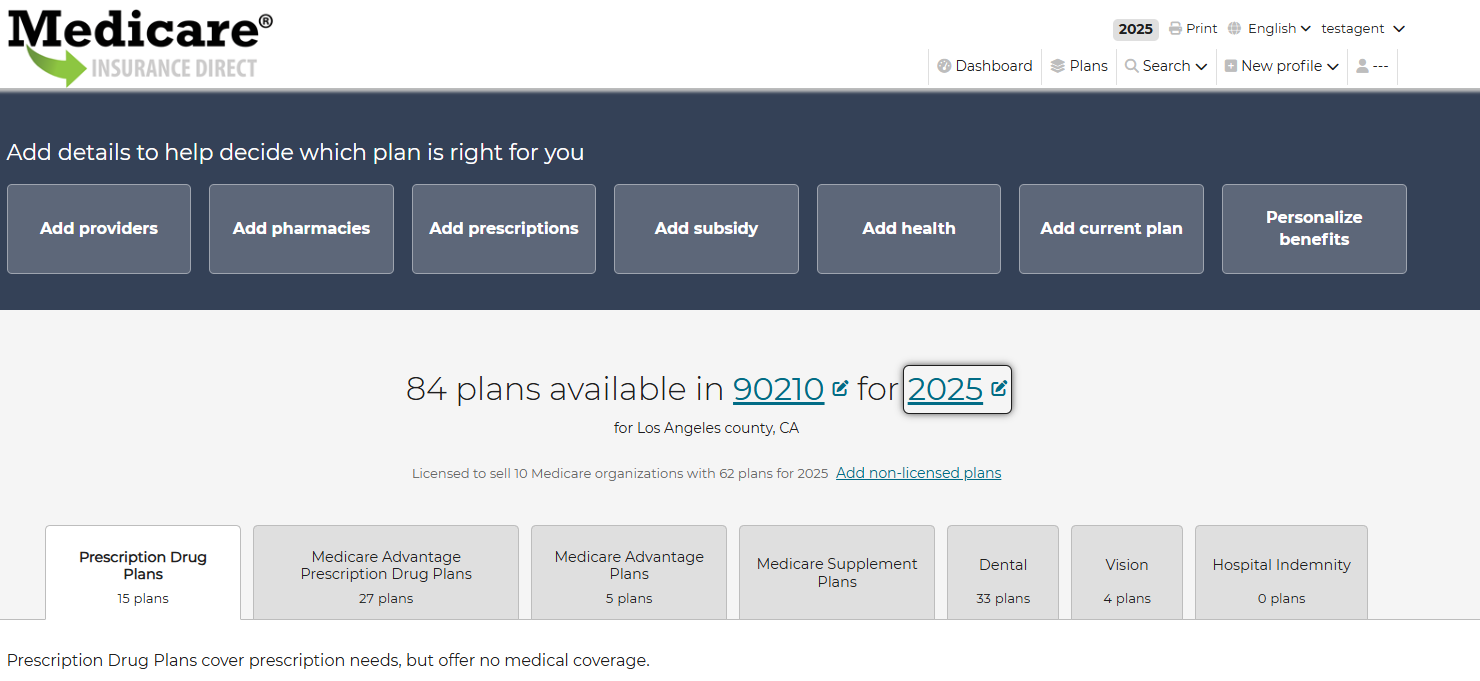Click the plus icon beside New profile
The image size is (1480, 681).
click(x=1231, y=66)
